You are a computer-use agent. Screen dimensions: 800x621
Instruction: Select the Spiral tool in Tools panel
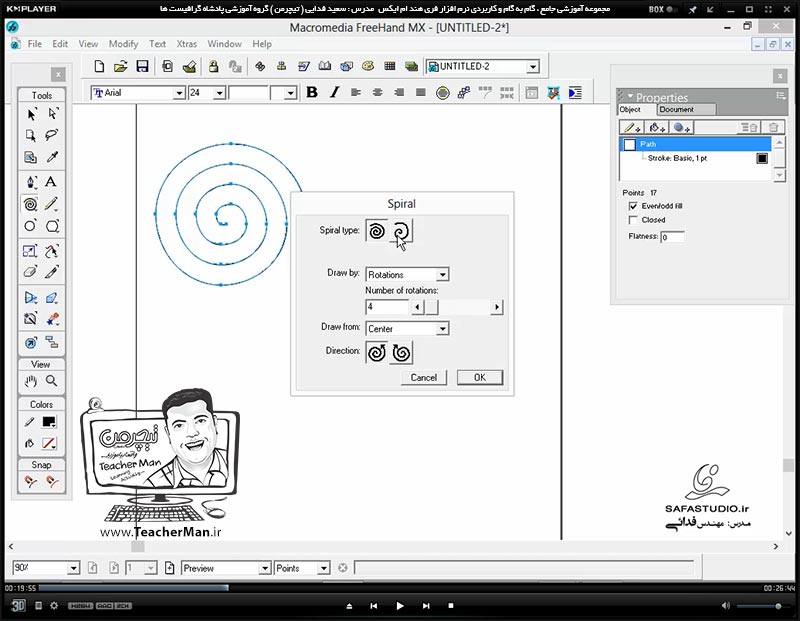click(x=31, y=204)
